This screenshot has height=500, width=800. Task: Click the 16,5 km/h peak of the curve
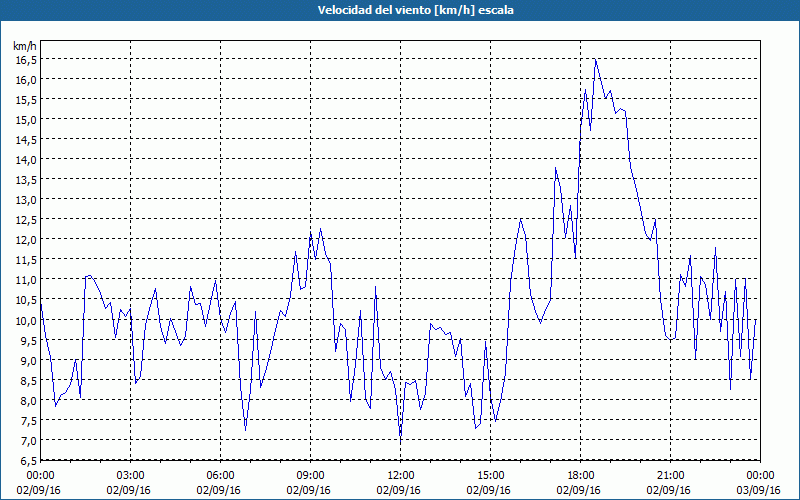(595, 60)
